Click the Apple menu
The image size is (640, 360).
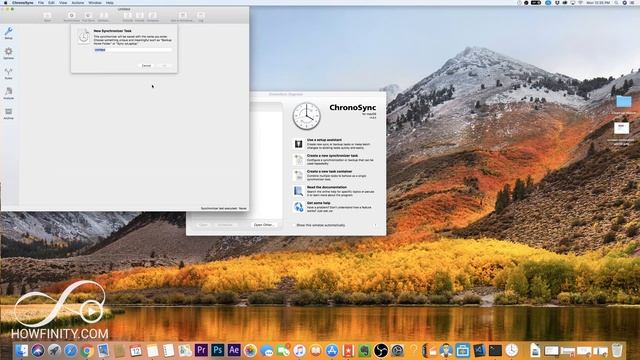[5, 2]
